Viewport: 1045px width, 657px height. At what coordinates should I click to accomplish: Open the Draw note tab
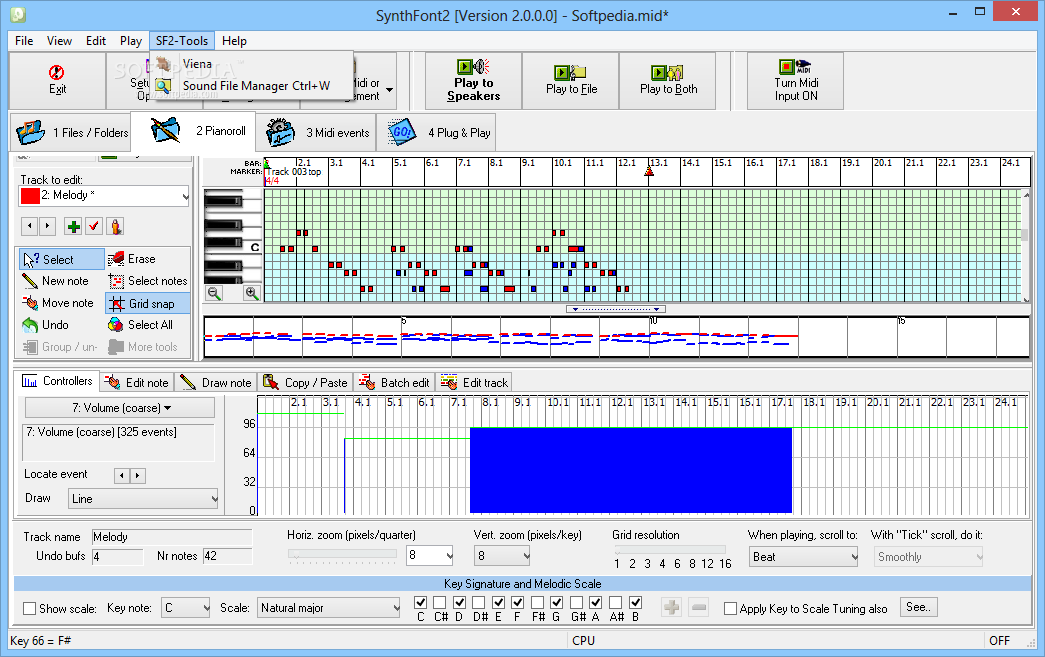(x=216, y=382)
